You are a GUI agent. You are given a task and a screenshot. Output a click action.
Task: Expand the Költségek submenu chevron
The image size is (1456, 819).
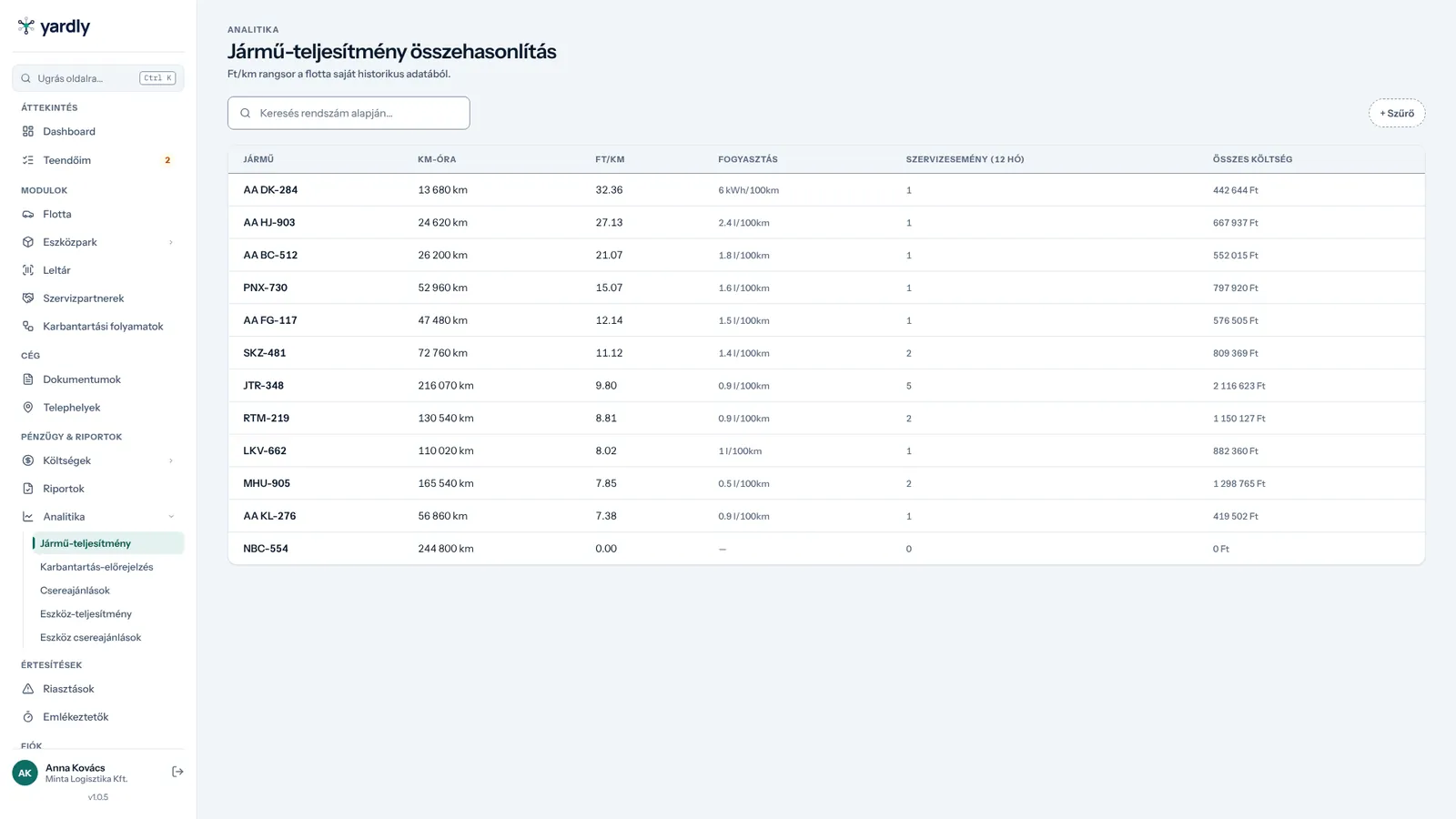click(171, 460)
